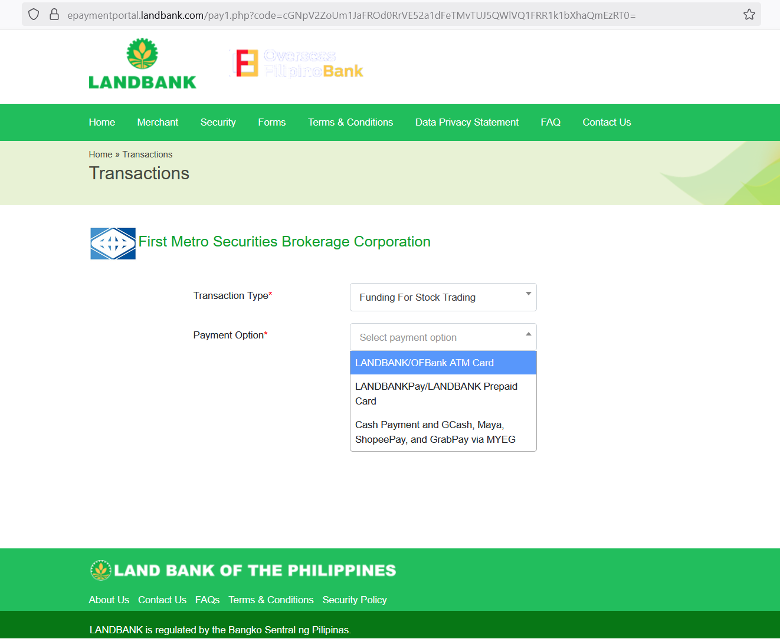Click the browser address bar URL
This screenshot has height=640, width=780.
[351, 15]
